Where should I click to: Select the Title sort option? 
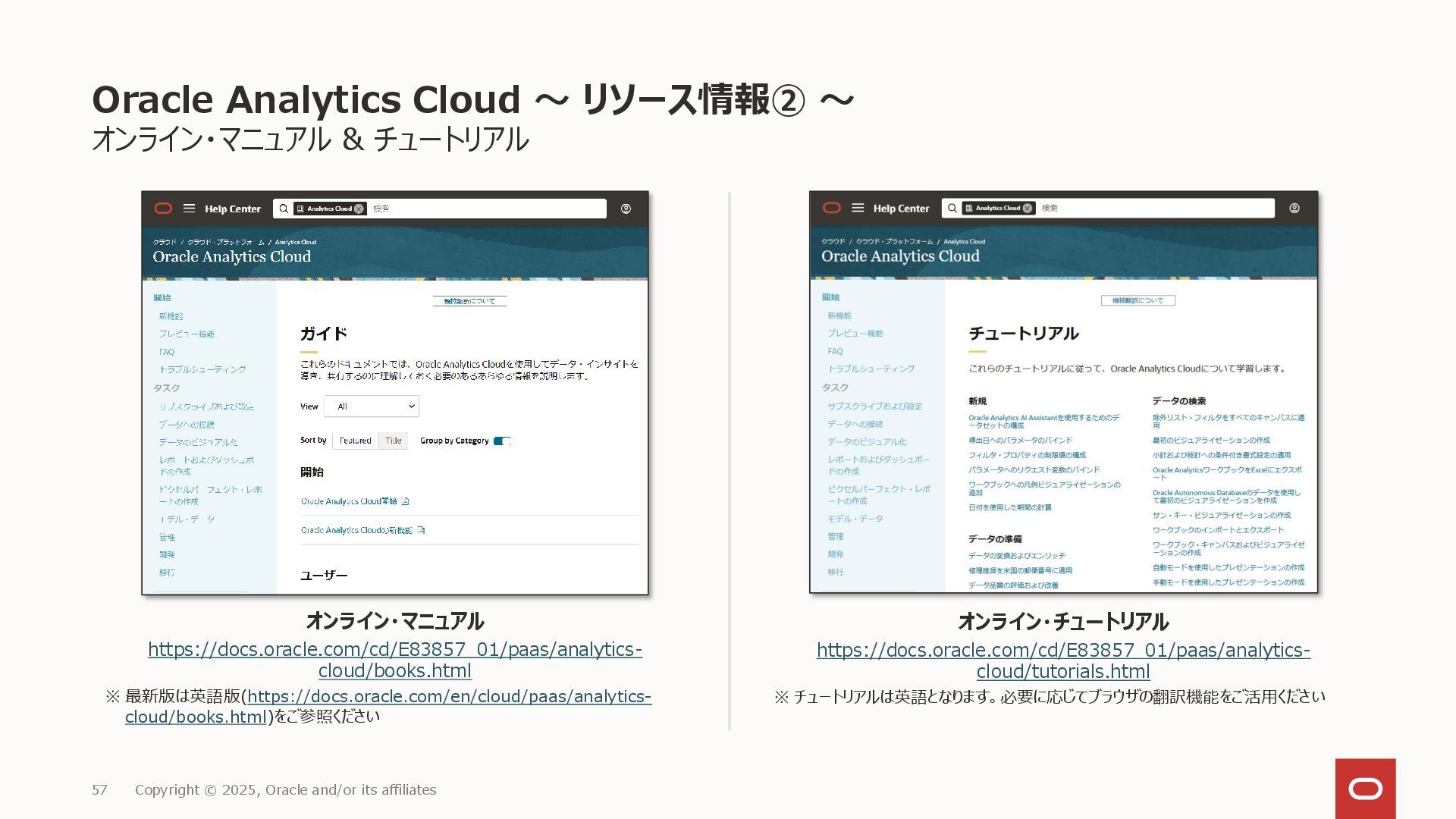click(394, 441)
